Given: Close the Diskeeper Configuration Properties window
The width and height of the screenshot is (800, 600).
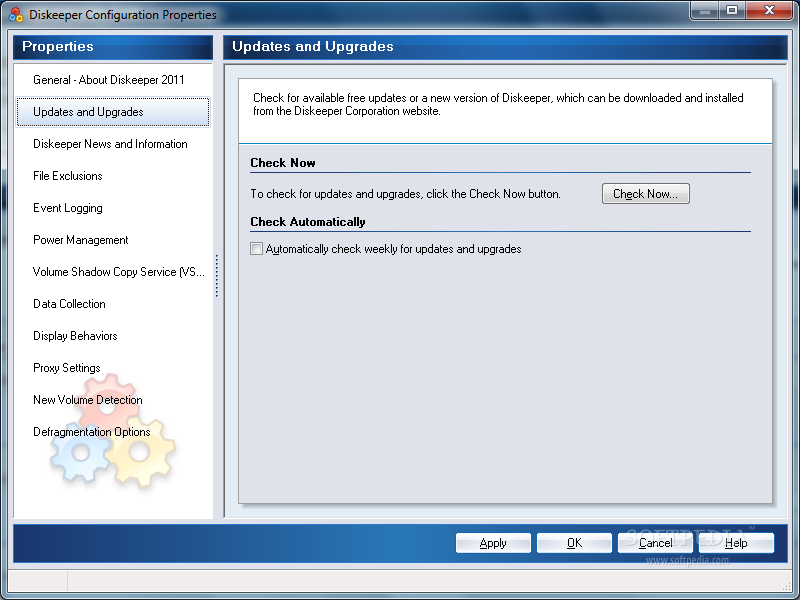Looking at the screenshot, I should [769, 11].
